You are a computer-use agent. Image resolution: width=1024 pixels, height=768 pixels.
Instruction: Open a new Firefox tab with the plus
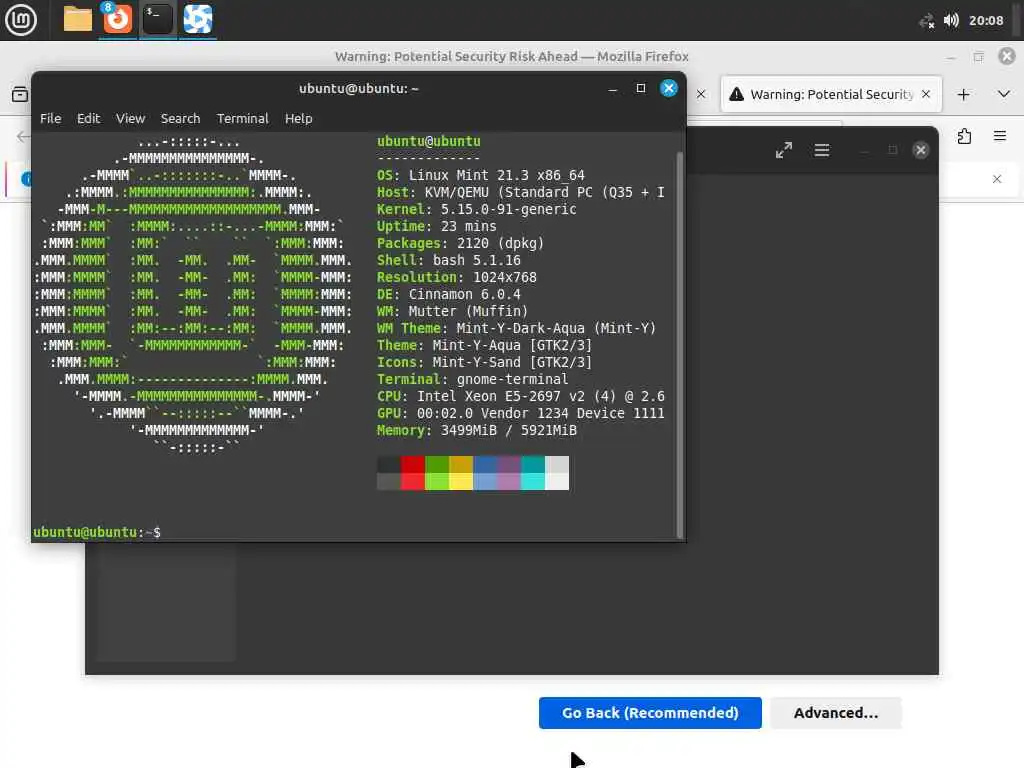tap(963, 94)
